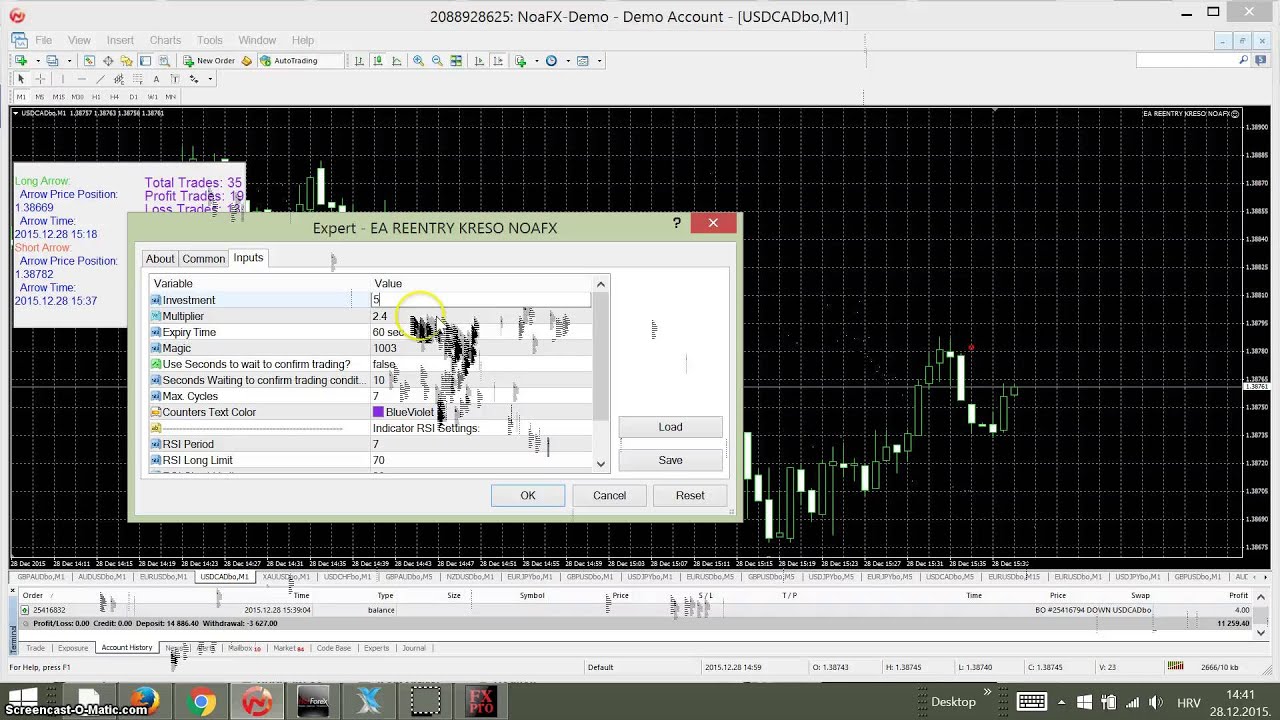Click the Investment value field
Image resolution: width=1280 pixels, height=720 pixels.
tap(481, 300)
